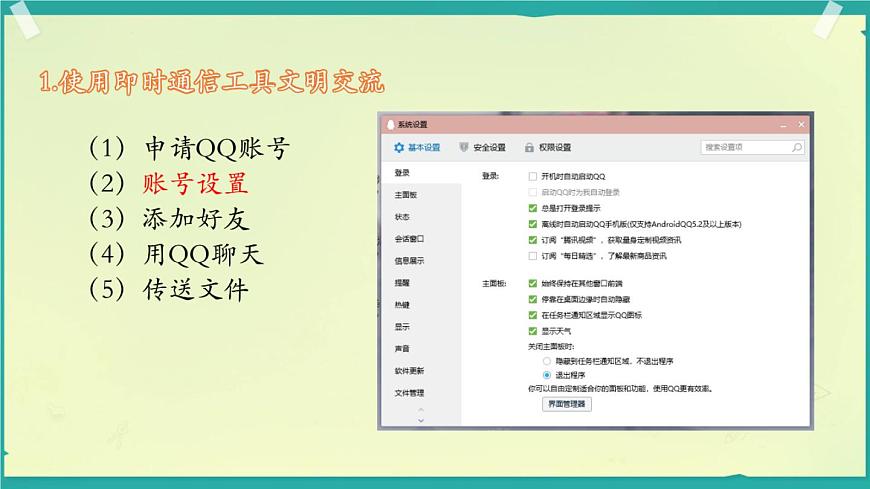Viewport: 870px width, 489px height.
Task: Switch to the 安全设置 tab
Action: (483, 147)
